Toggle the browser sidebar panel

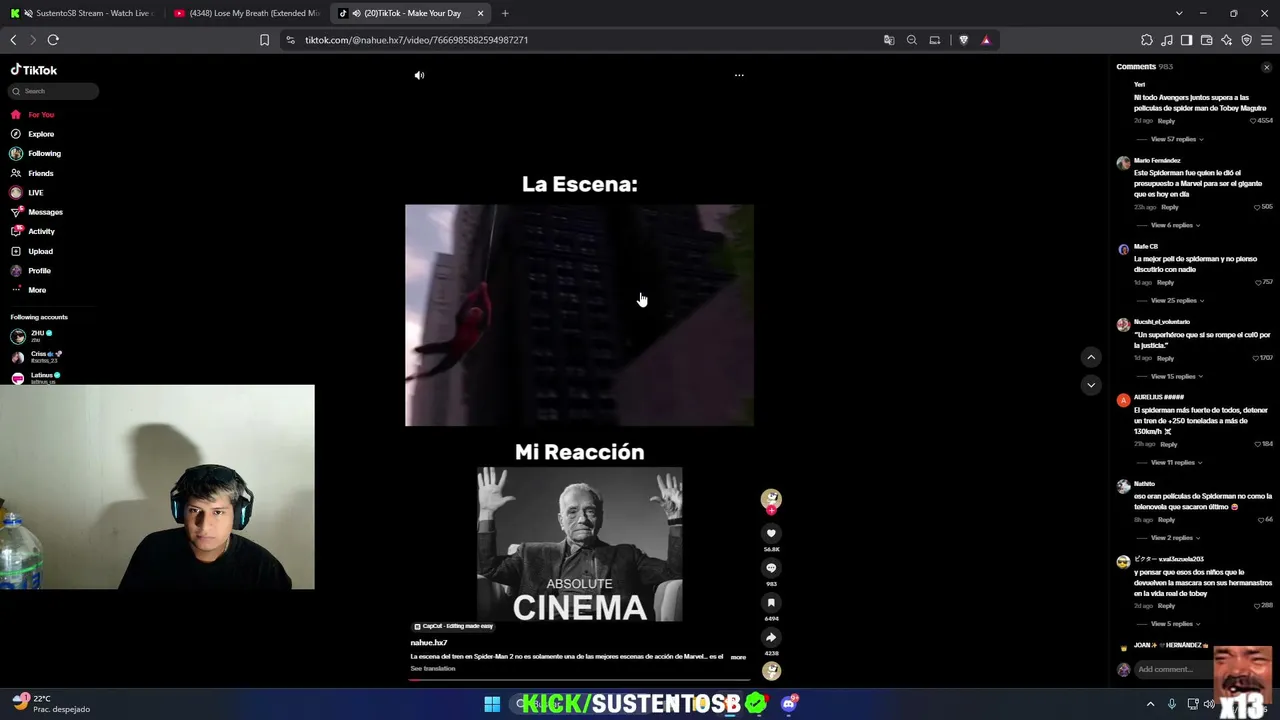pyautogui.click(x=1186, y=40)
